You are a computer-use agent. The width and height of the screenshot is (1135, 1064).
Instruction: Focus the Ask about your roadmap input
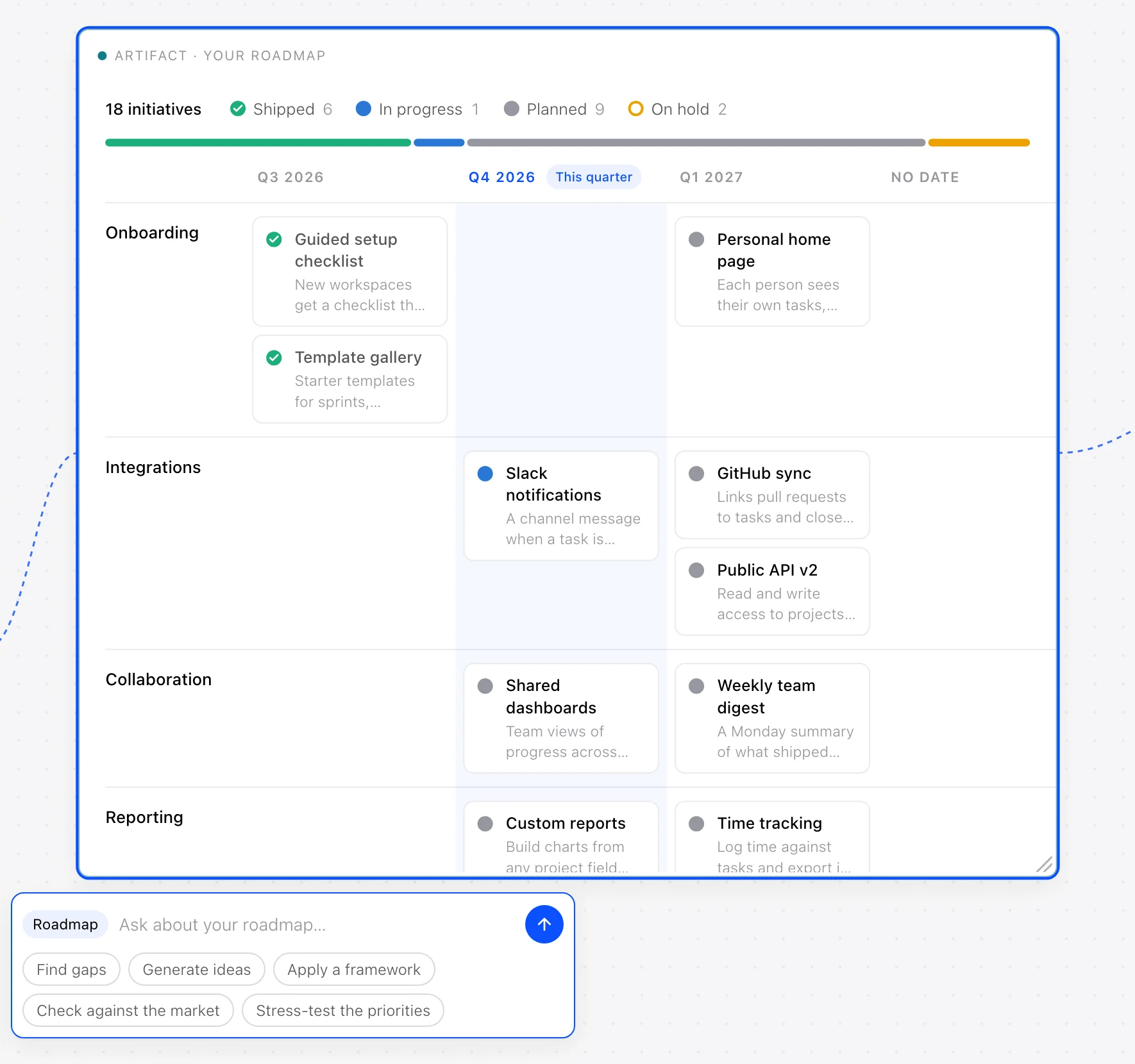point(317,924)
